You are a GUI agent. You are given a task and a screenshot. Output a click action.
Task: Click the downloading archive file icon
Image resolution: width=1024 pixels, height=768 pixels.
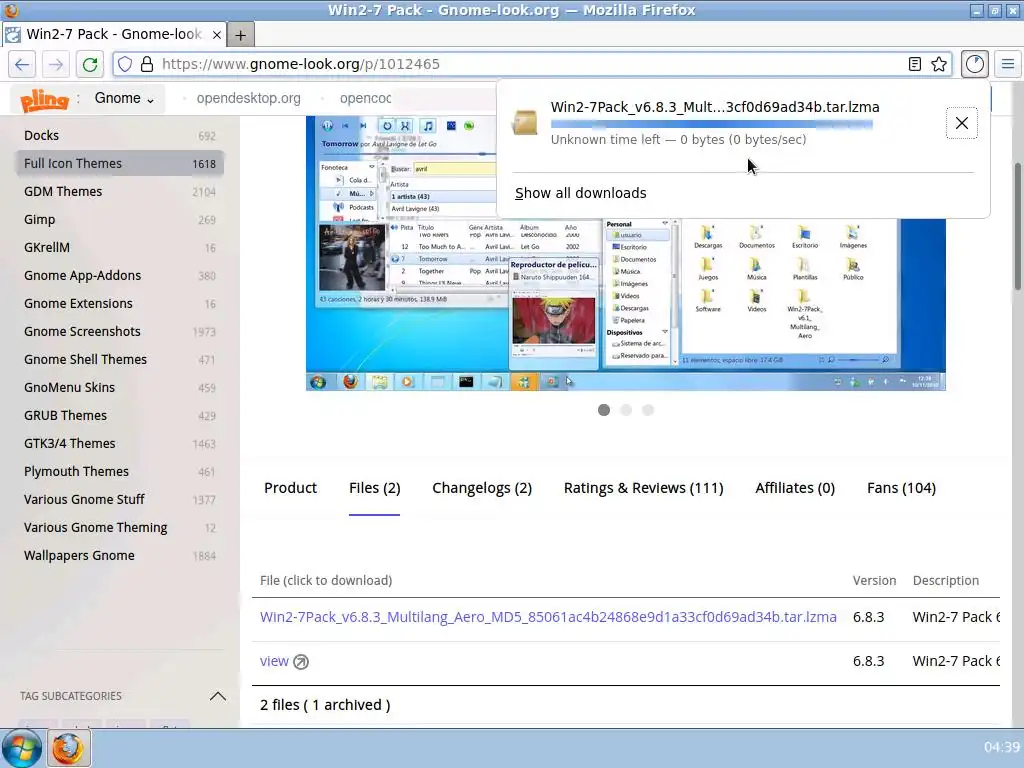[524, 122]
